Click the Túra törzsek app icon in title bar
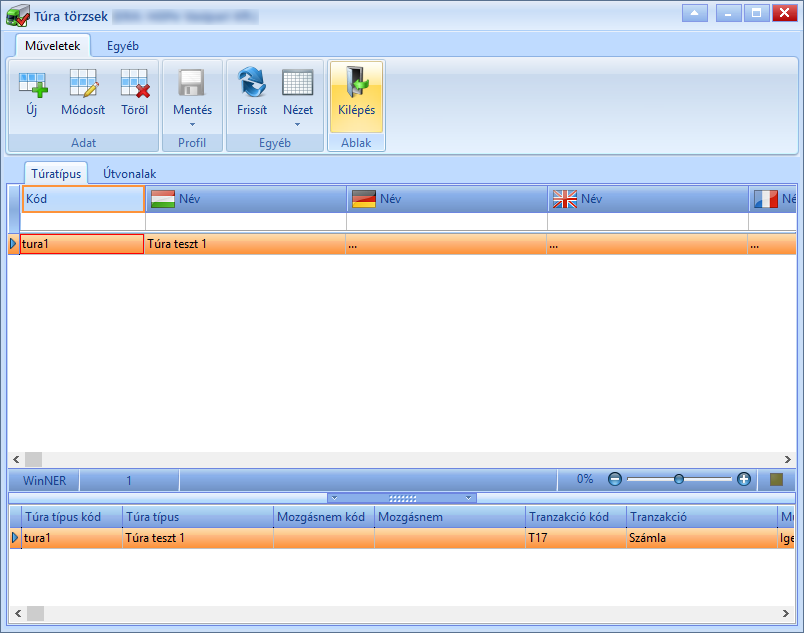Image resolution: width=804 pixels, height=633 pixels. tap(17, 15)
